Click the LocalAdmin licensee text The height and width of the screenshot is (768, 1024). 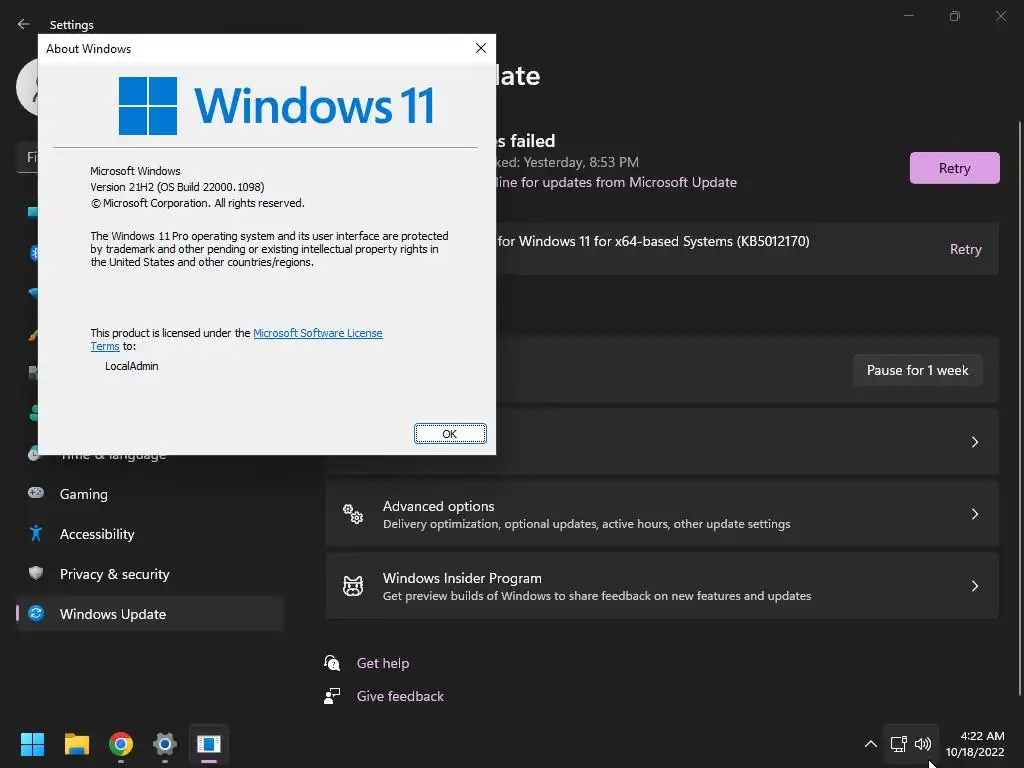point(131,366)
